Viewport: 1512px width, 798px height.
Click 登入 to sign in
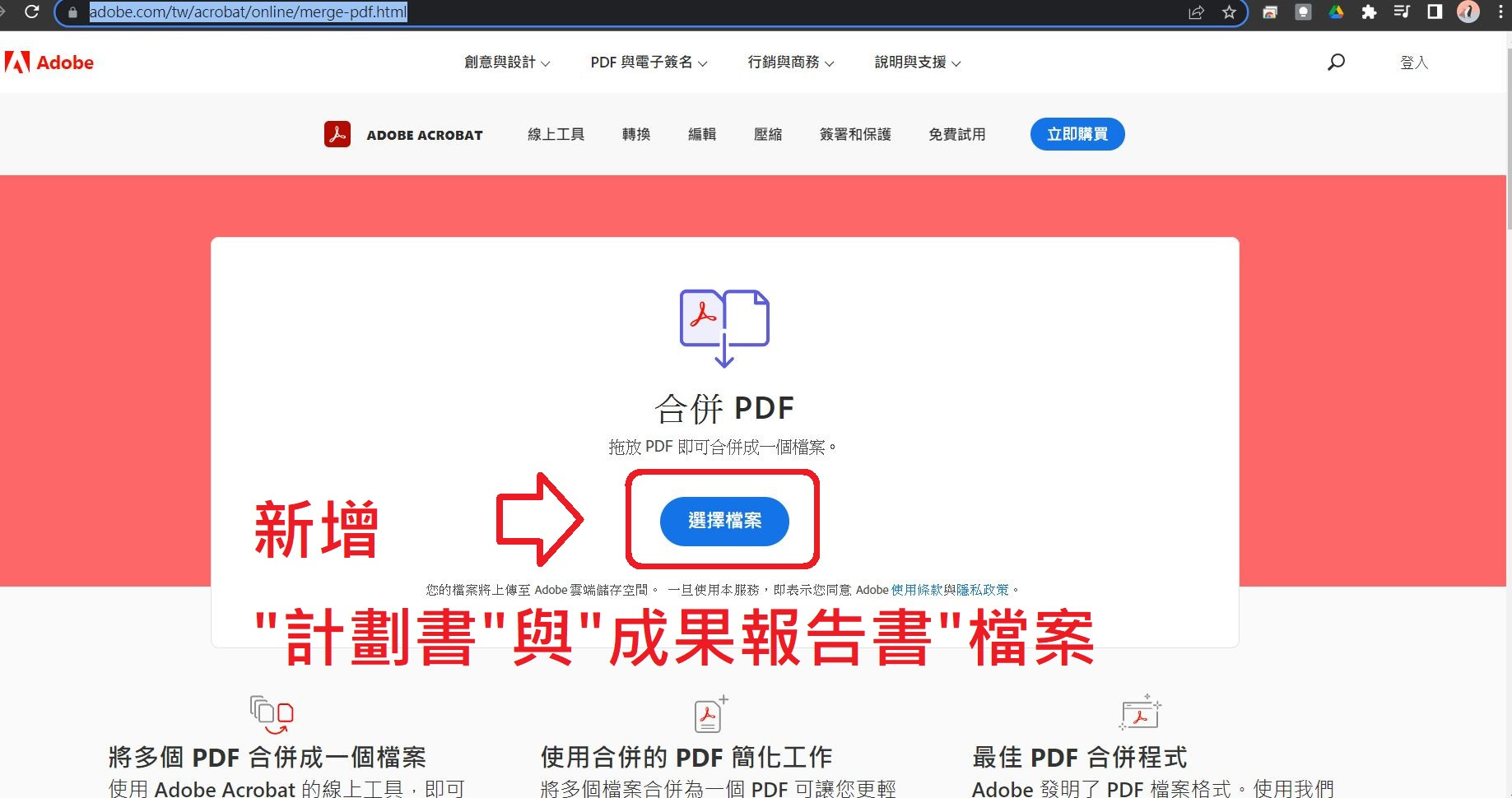coord(1413,63)
